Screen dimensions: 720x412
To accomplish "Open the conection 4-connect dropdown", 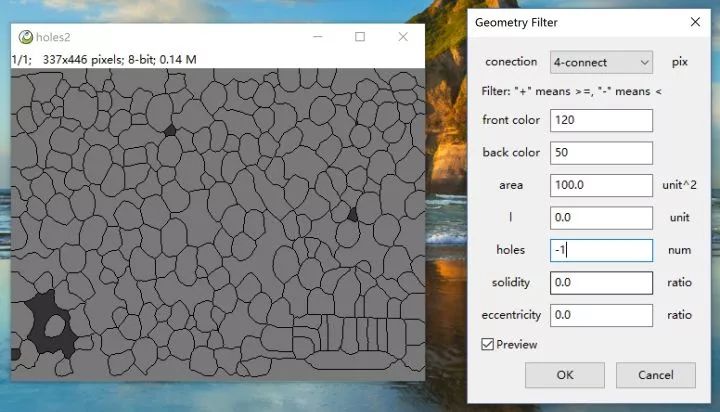I will coord(601,62).
